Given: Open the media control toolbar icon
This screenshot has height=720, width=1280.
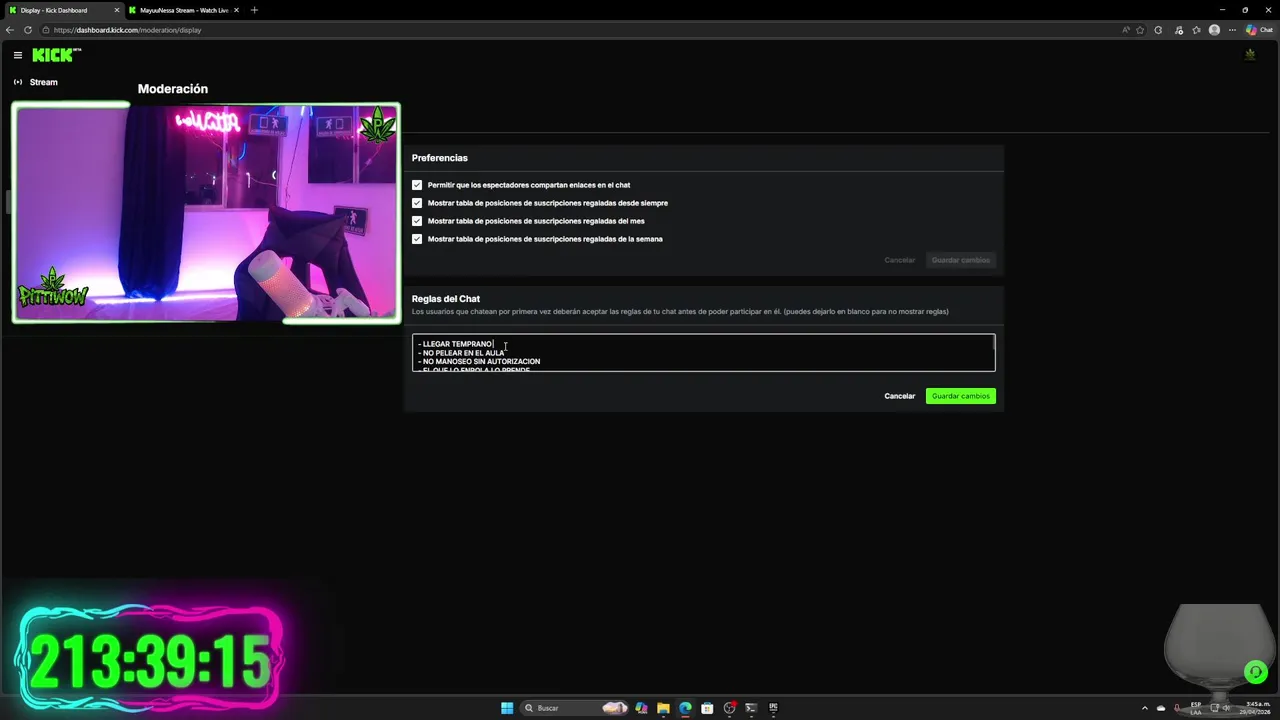Looking at the screenshot, I should pyautogui.click(x=1180, y=30).
